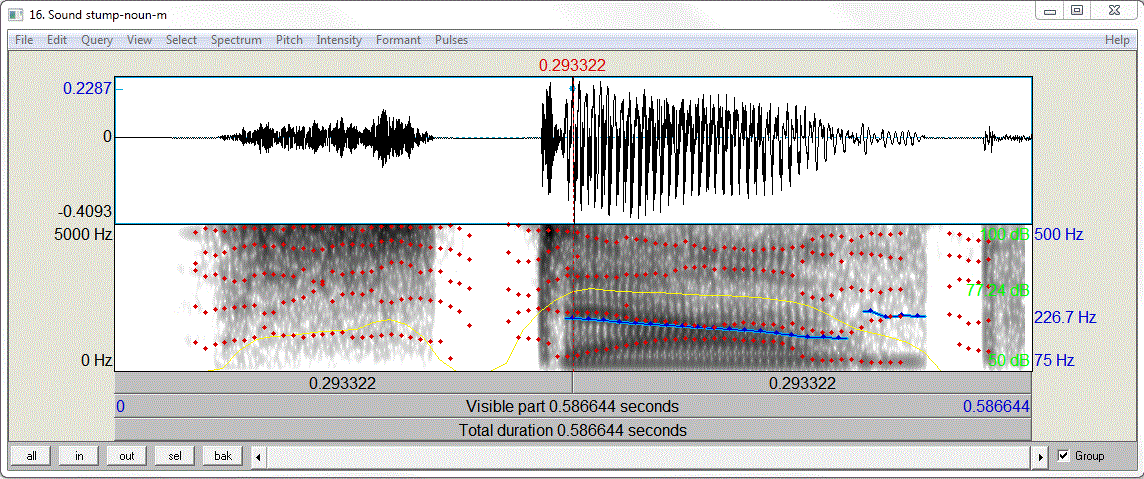The image size is (1144, 479).
Task: Open the Pulses menu
Action: coord(452,40)
